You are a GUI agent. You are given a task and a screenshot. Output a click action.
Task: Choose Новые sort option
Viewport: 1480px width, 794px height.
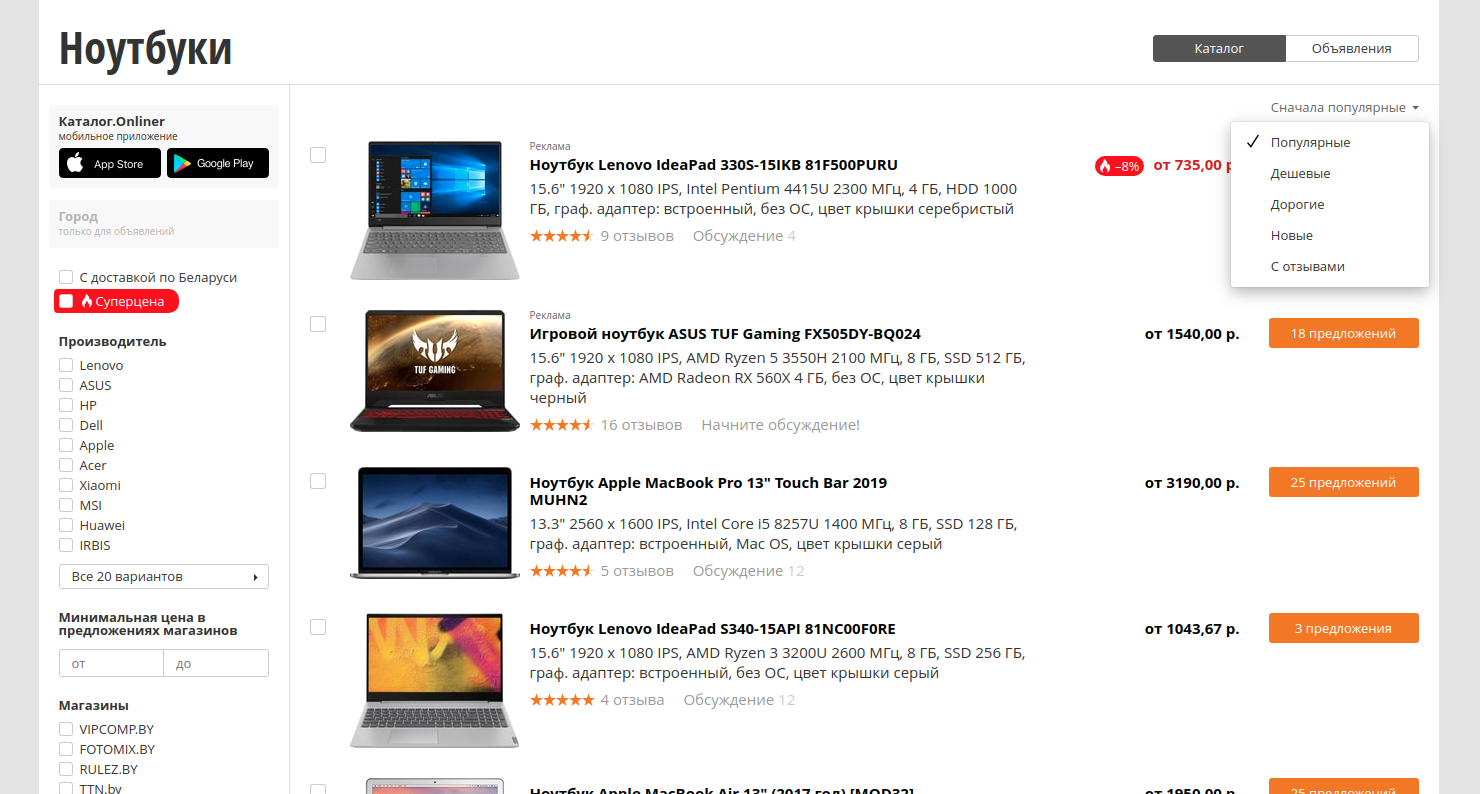(x=1330, y=236)
